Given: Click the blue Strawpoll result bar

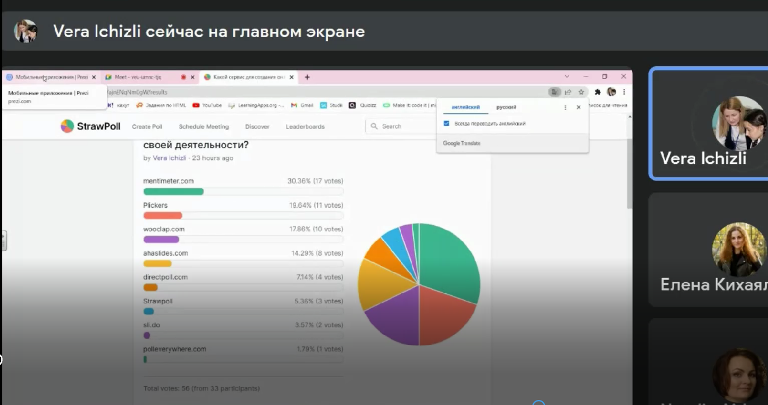Looking at the screenshot, I should coord(148,311).
